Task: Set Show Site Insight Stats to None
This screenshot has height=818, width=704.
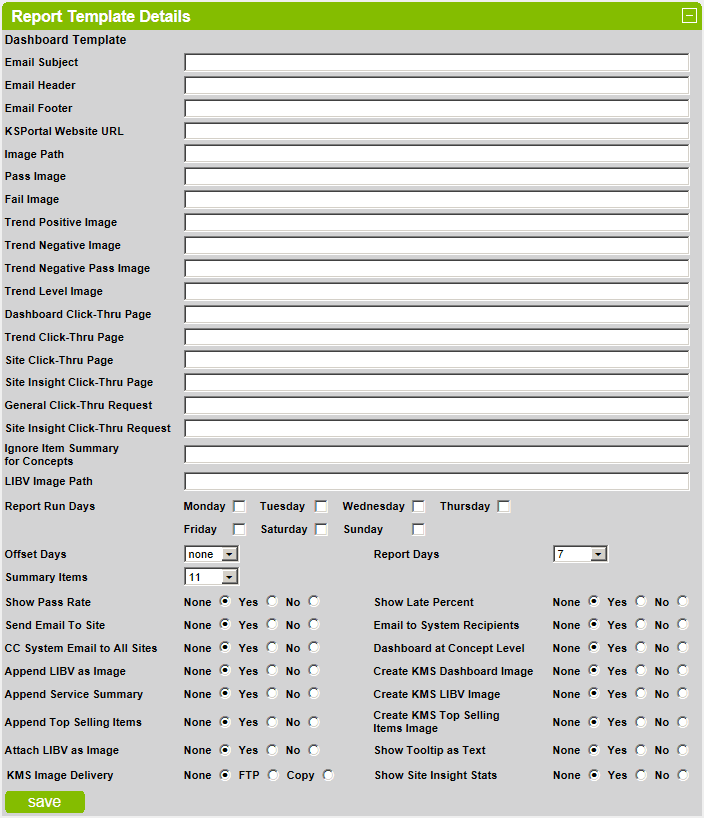Action: (594, 775)
